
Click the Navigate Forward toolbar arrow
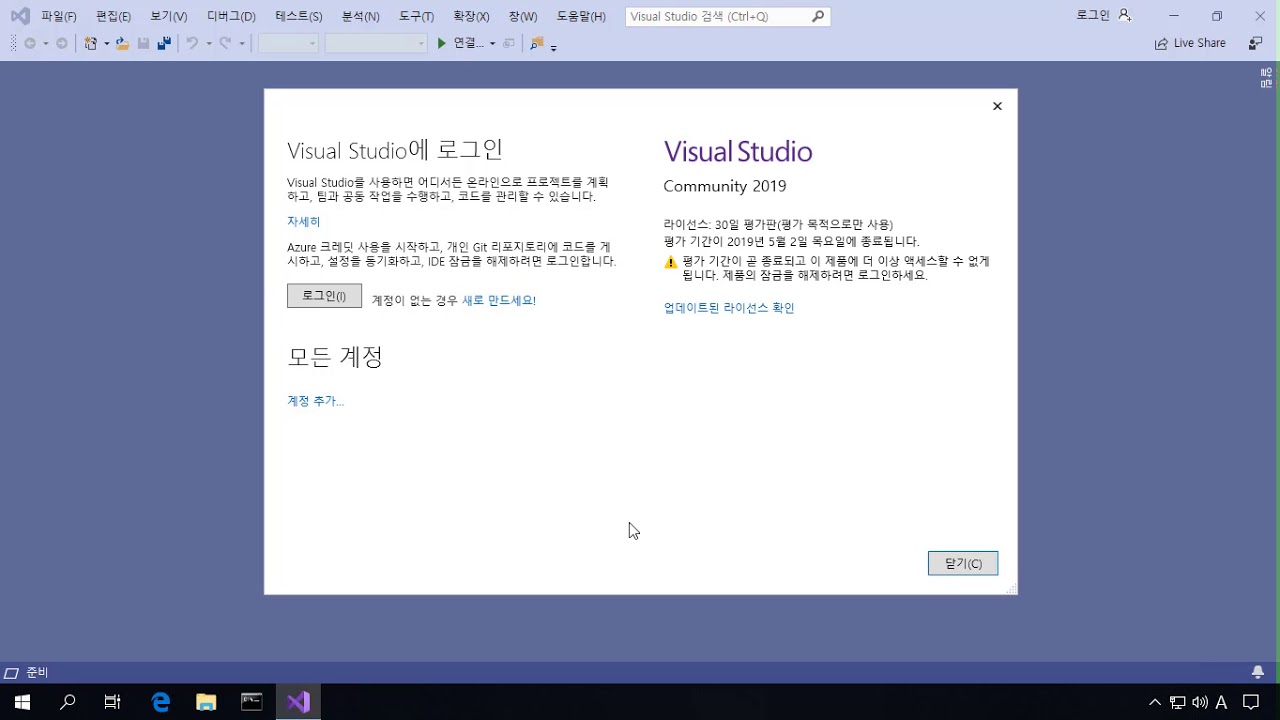click(62, 43)
